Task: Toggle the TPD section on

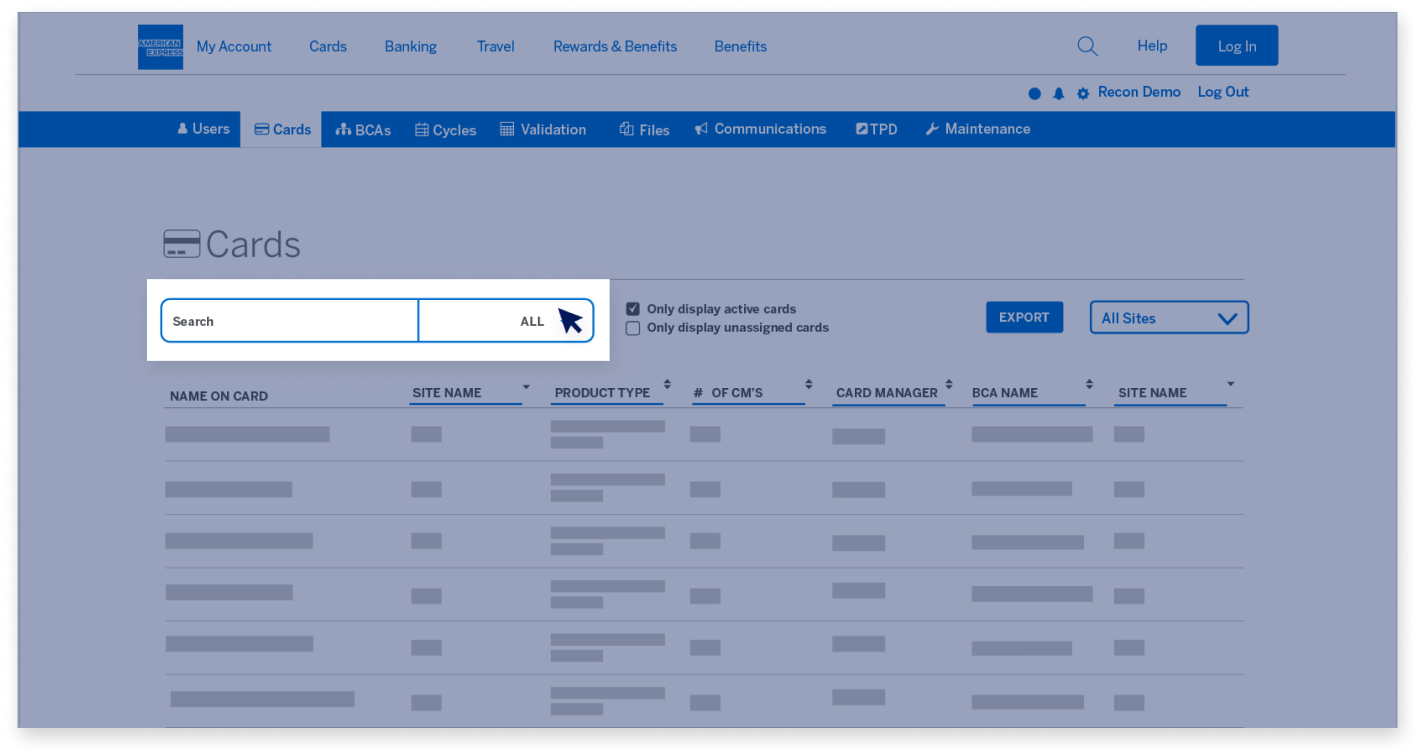Action: coord(861,128)
